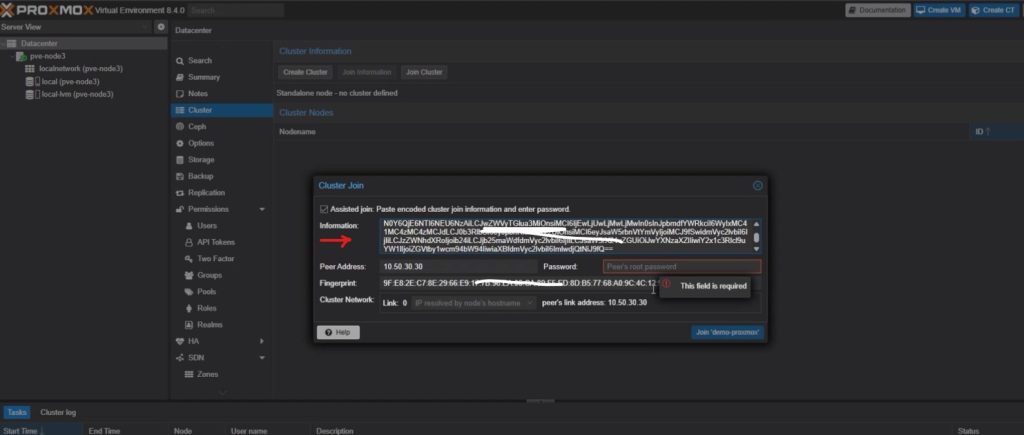Click the Create CT button

[993, 10]
